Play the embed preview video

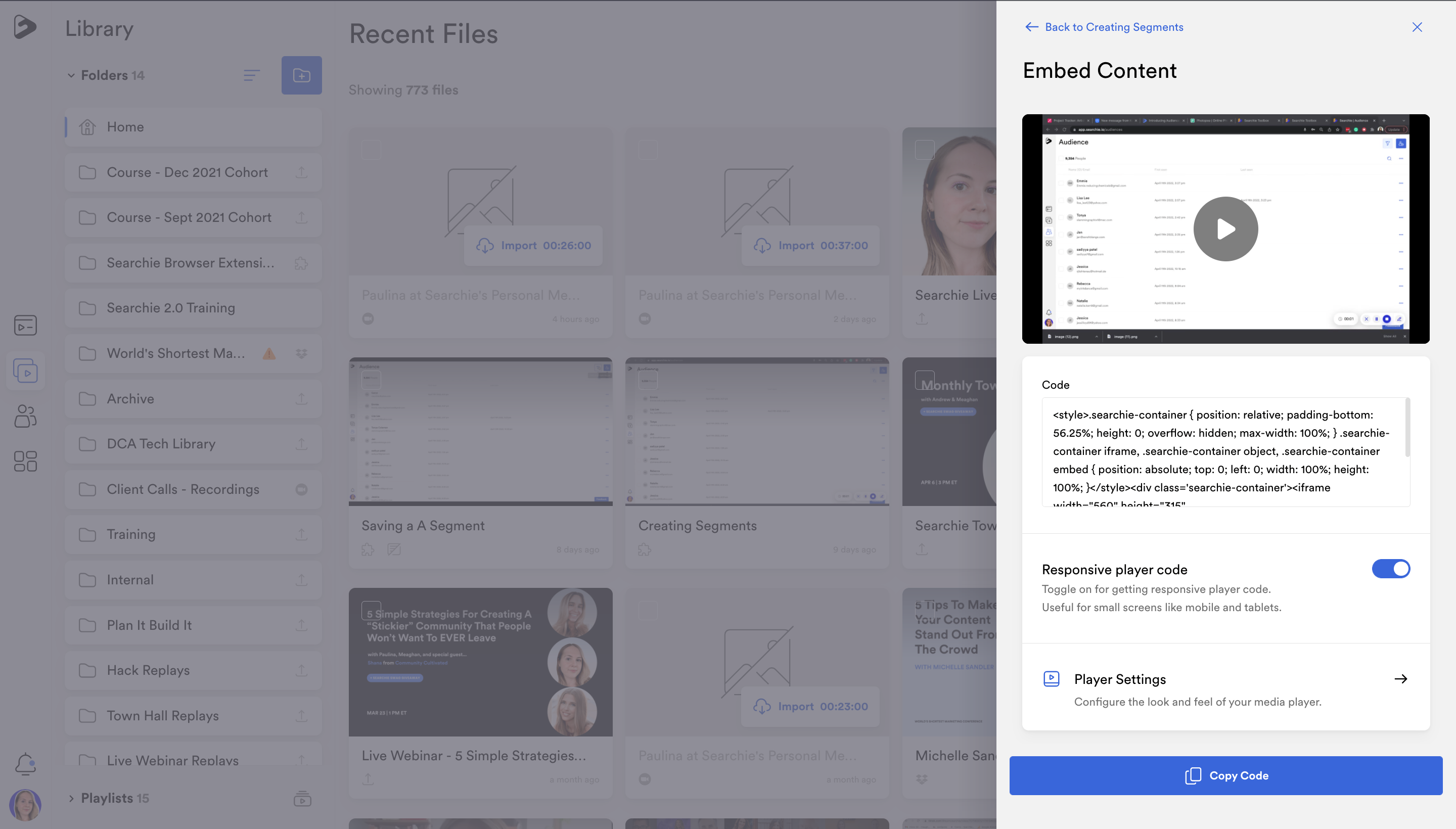click(1225, 229)
